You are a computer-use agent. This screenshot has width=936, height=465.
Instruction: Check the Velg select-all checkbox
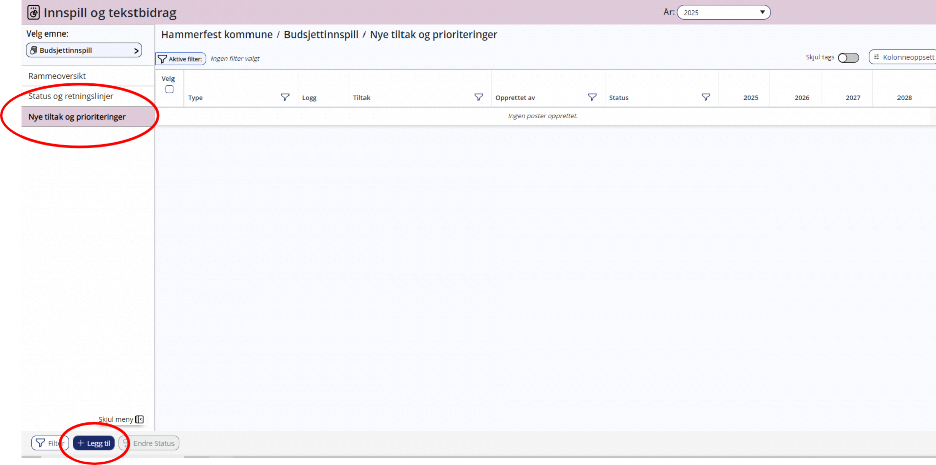tap(169, 89)
